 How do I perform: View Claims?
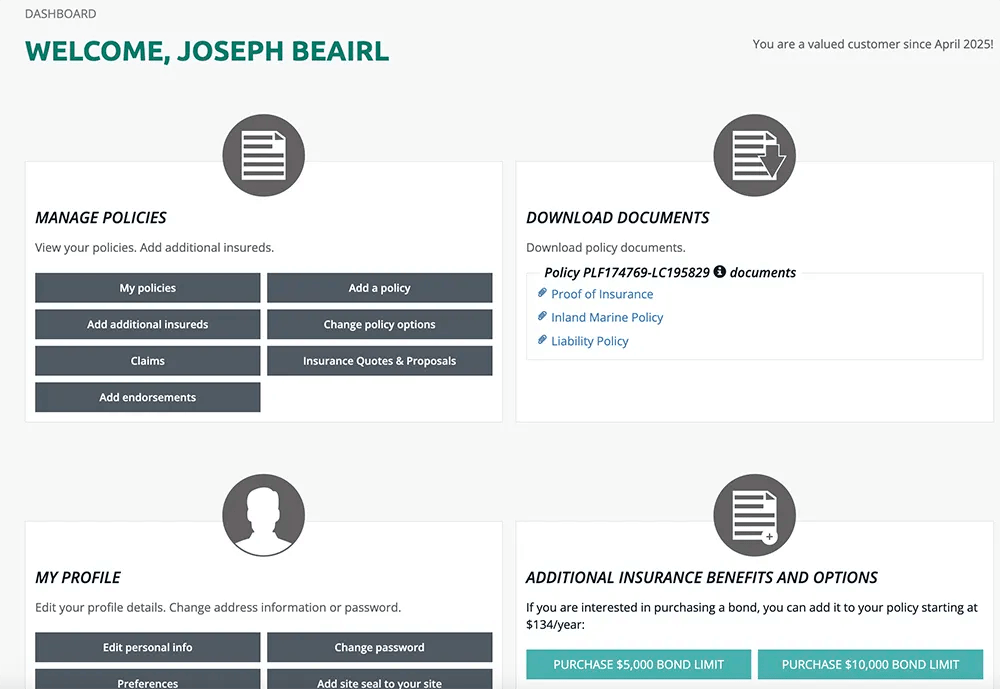tap(147, 360)
